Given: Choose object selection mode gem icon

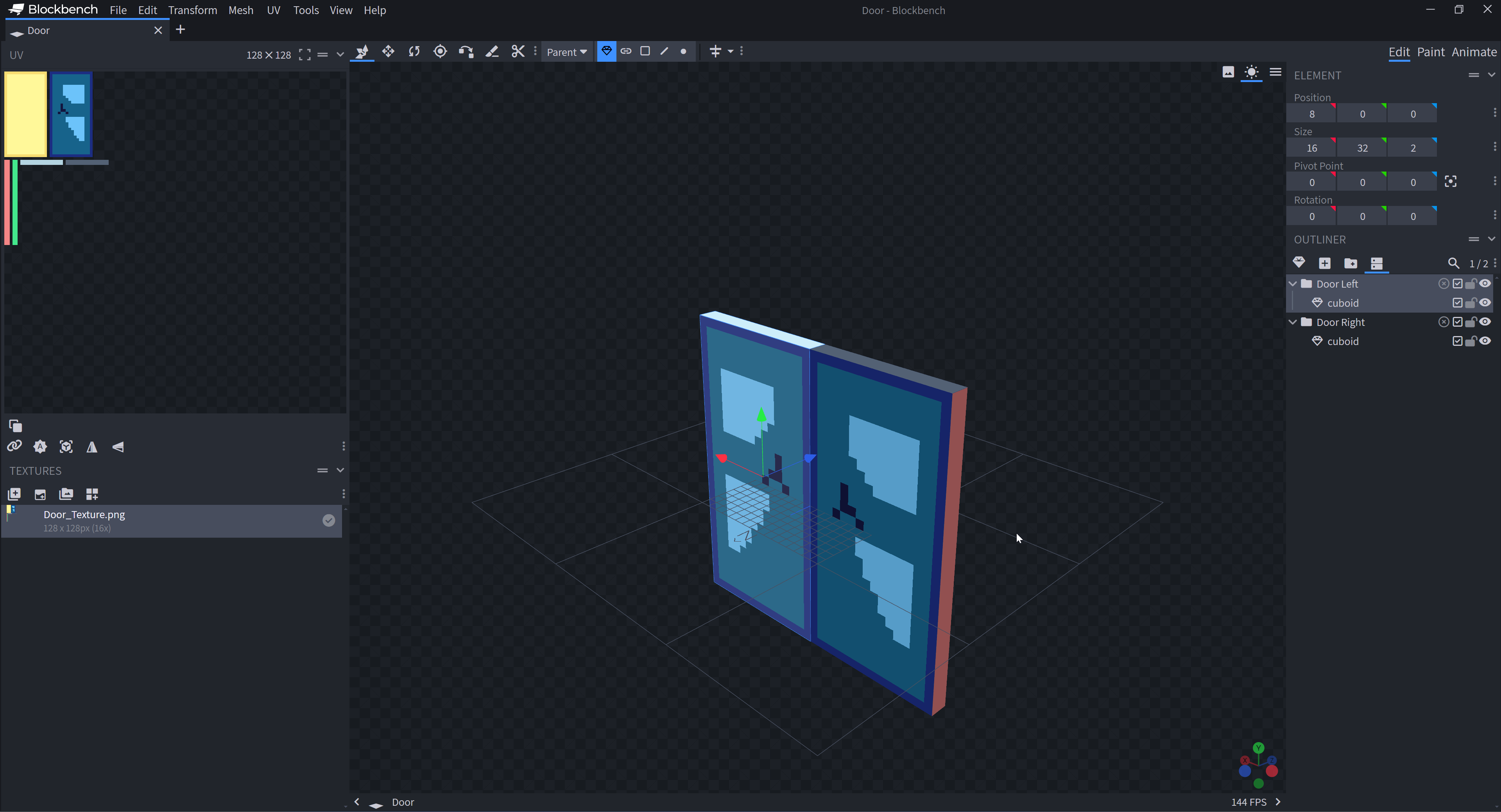Looking at the screenshot, I should coord(607,51).
